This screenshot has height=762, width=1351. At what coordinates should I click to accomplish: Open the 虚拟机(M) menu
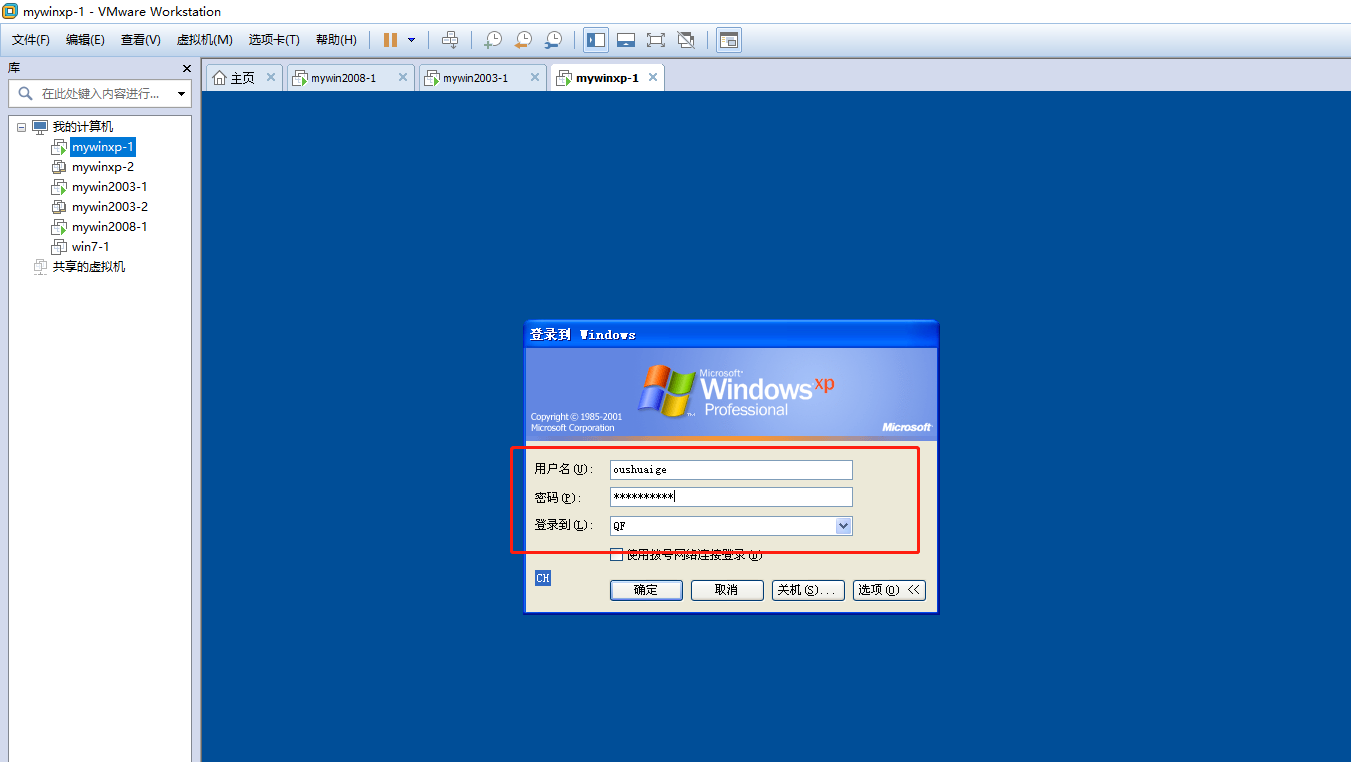(205, 40)
